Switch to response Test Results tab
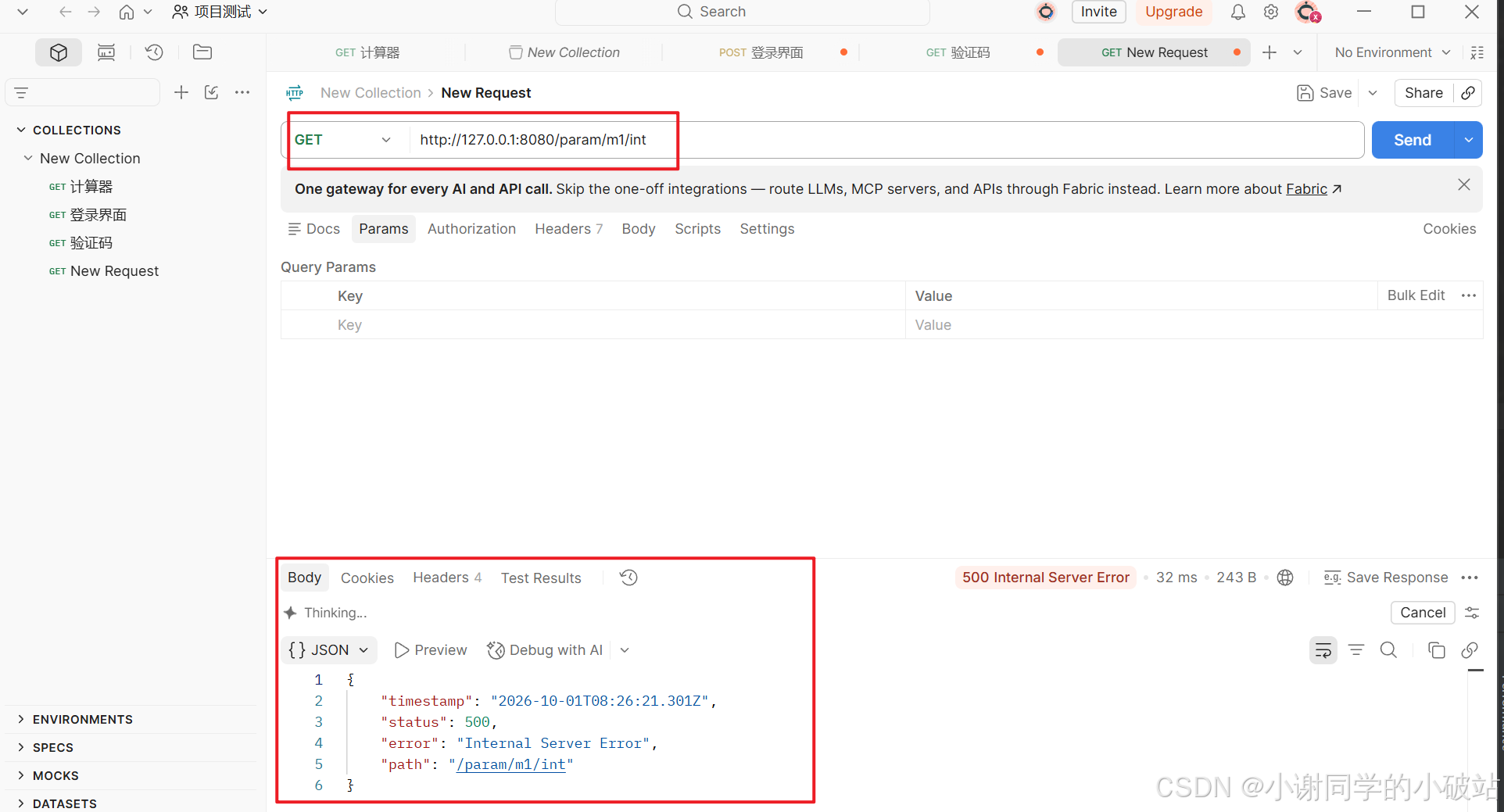Screen dimensions: 1504x812 coord(541,578)
